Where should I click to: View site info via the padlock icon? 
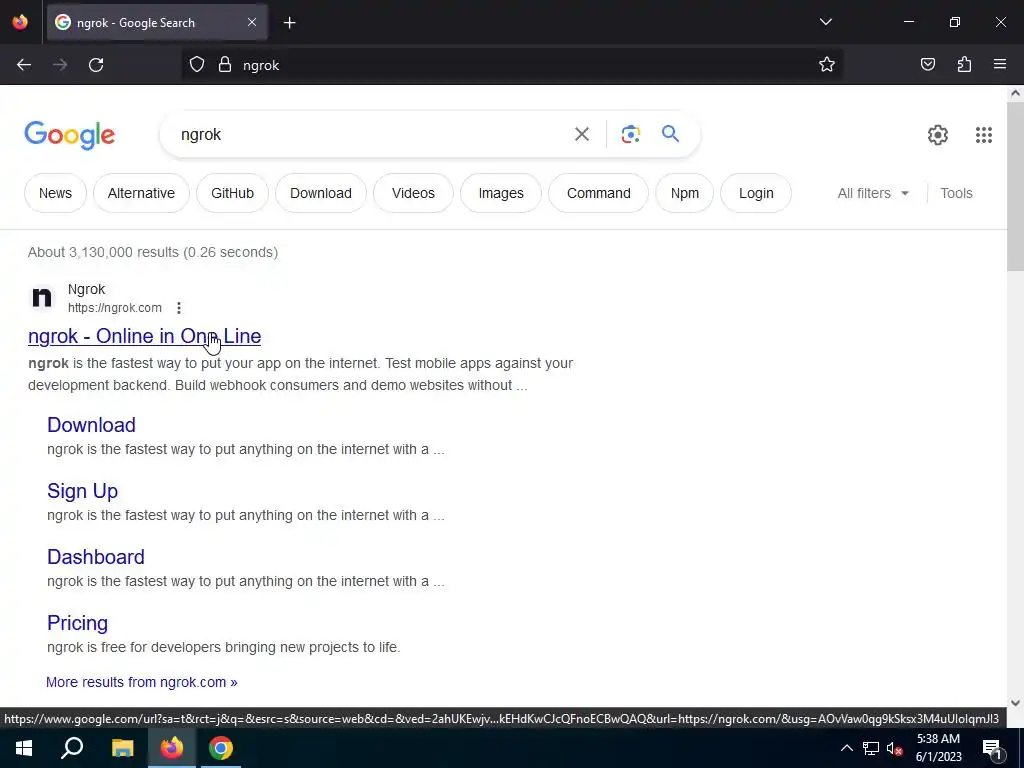225,65
